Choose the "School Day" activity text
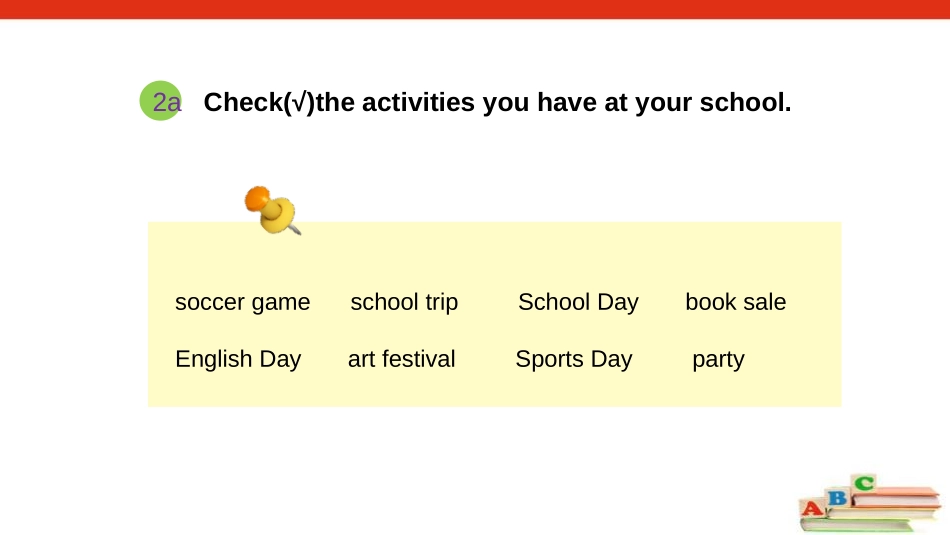This screenshot has height=535, width=950. [578, 302]
